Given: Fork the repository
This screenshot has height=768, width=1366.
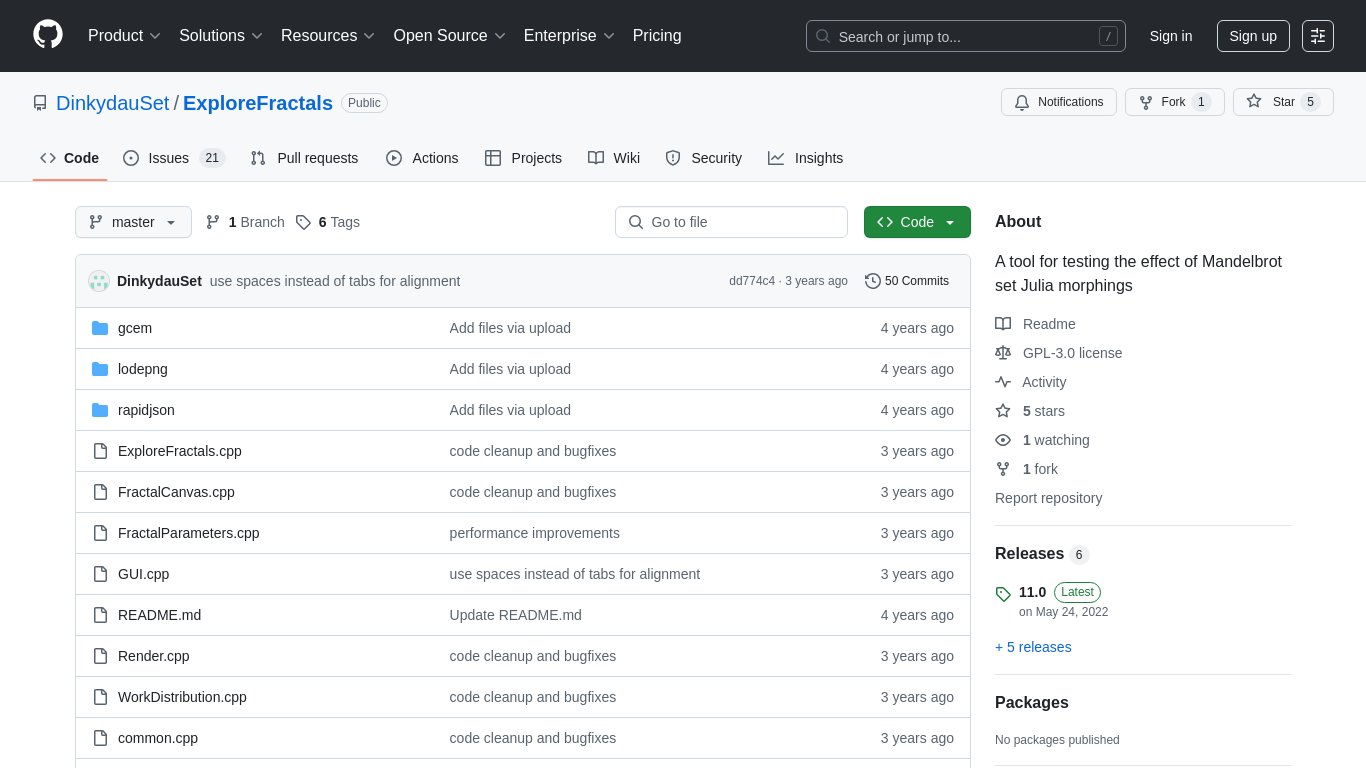Looking at the screenshot, I should (1173, 102).
